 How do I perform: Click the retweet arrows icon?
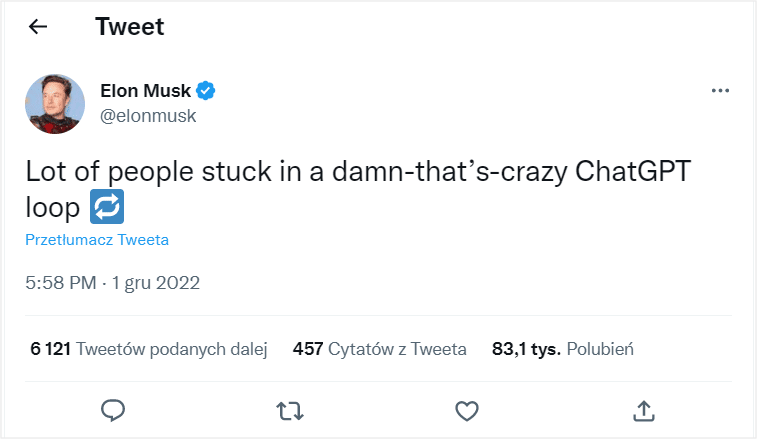click(x=290, y=410)
